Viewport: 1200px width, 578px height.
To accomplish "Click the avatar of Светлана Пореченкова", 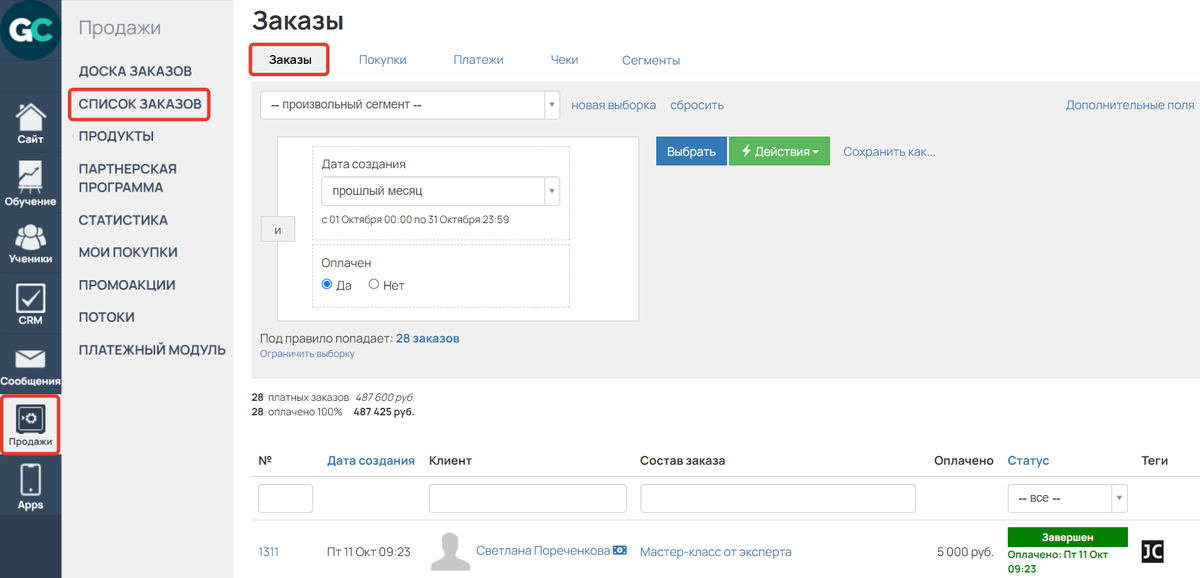I will (x=450, y=551).
